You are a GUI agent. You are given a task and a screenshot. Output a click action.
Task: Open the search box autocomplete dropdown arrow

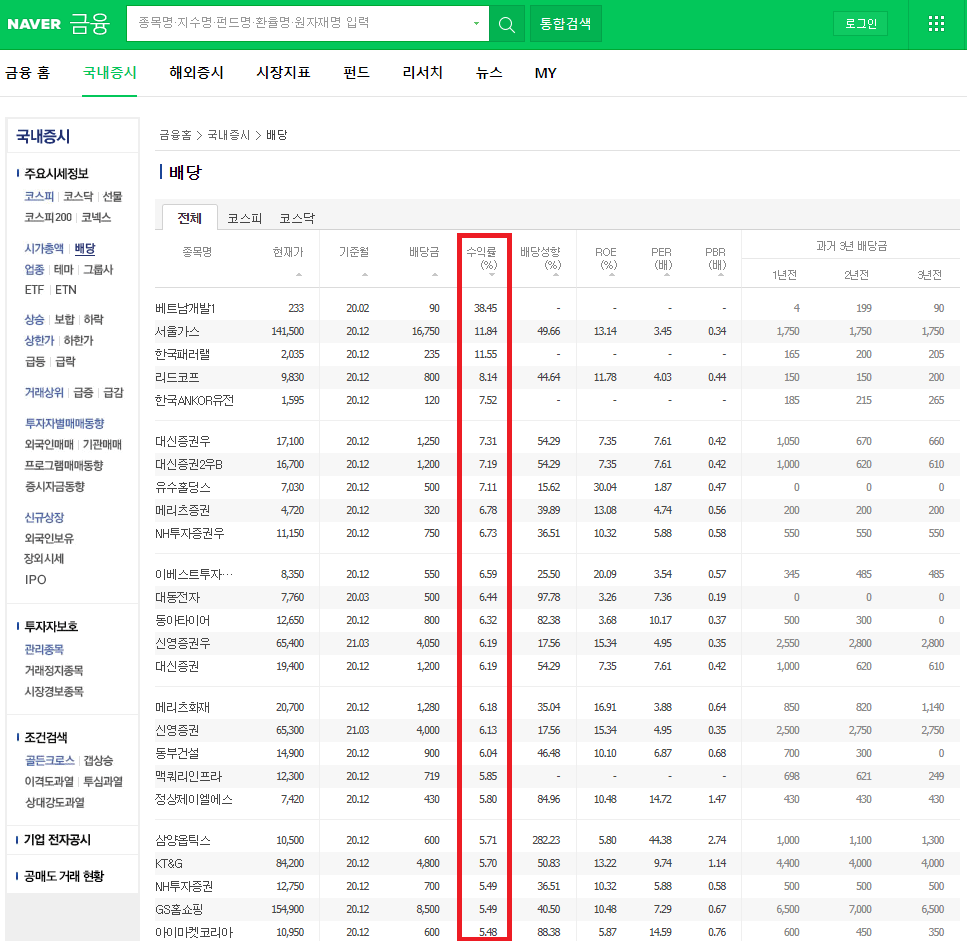coord(476,23)
